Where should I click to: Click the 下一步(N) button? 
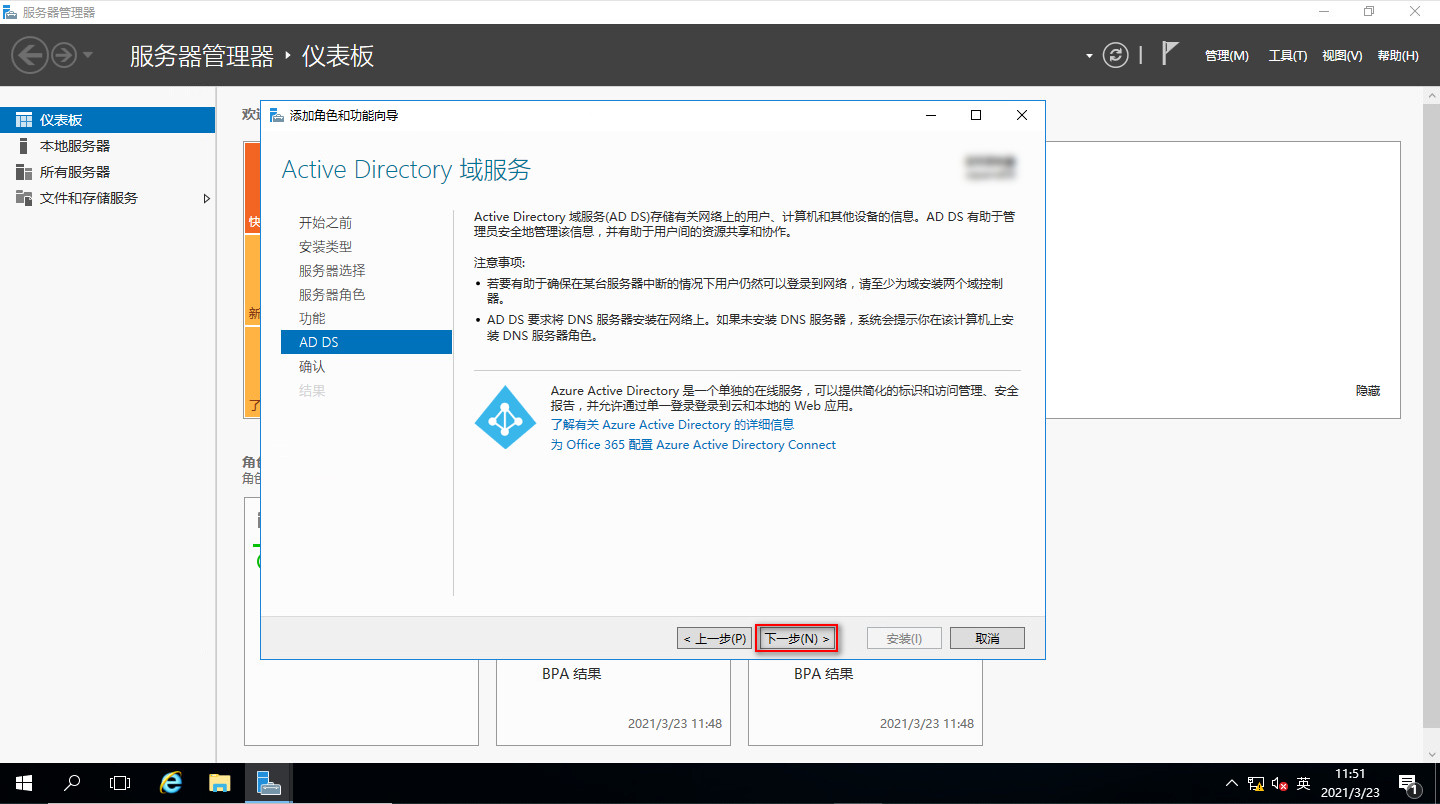point(796,638)
